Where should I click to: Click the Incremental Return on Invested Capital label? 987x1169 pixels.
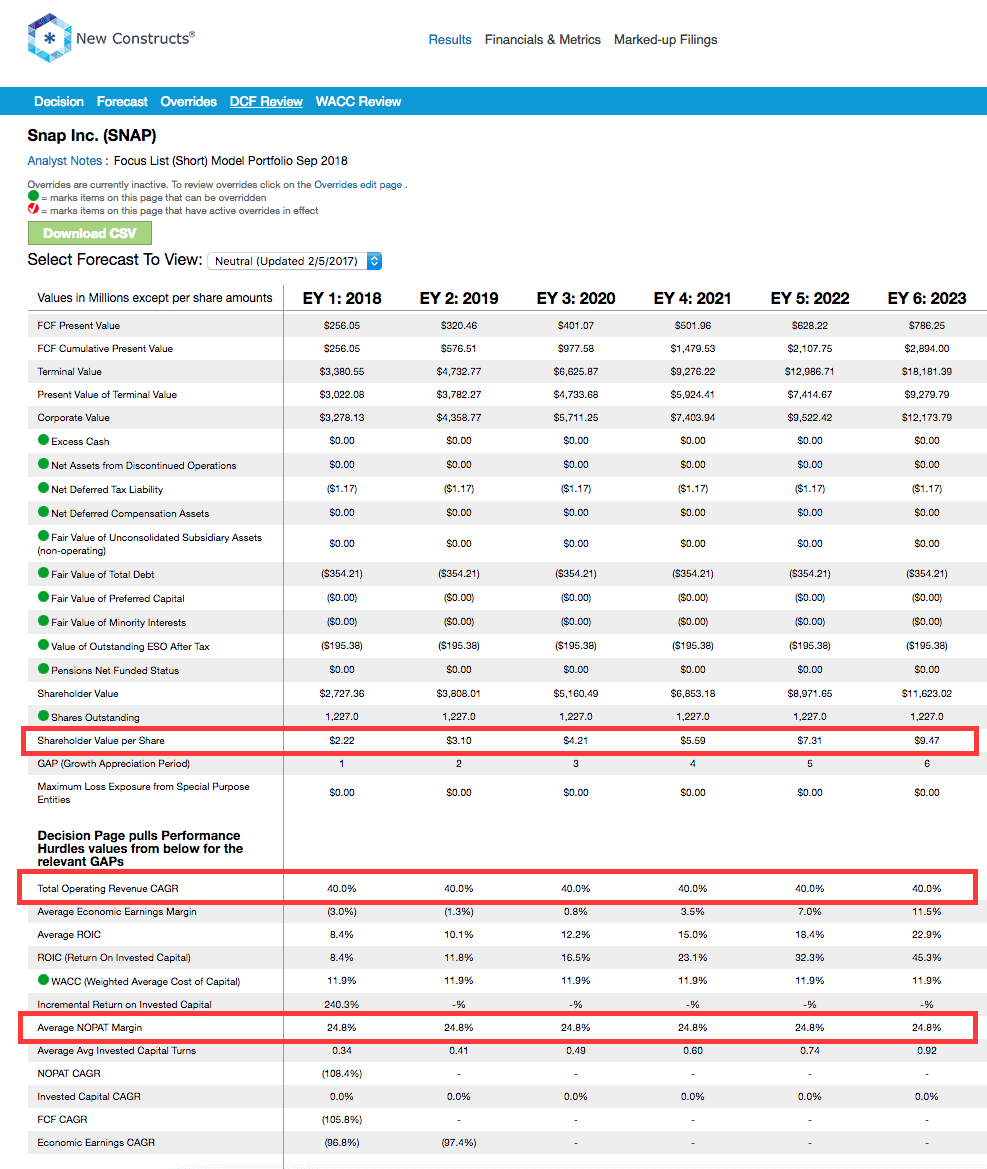pyautogui.click(x=124, y=1005)
